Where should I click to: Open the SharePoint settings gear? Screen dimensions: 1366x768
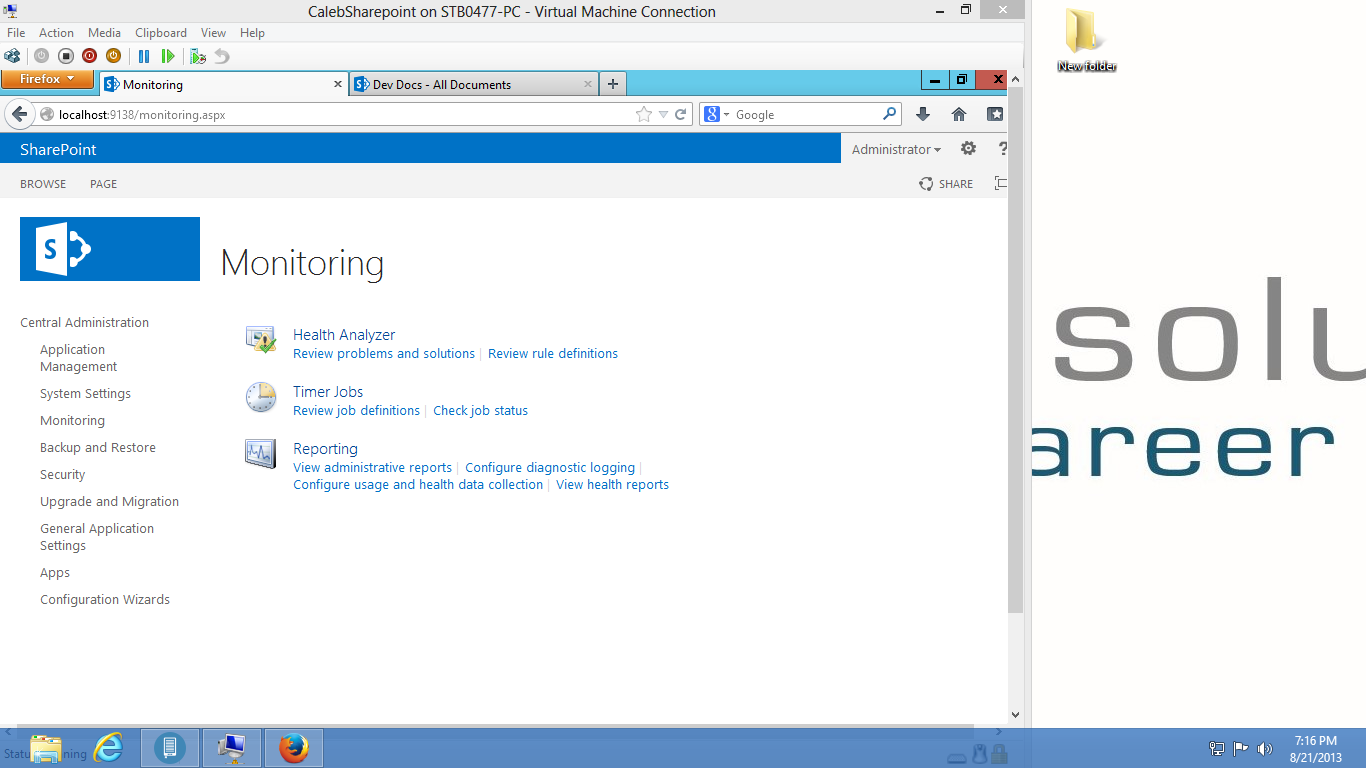tap(968, 149)
